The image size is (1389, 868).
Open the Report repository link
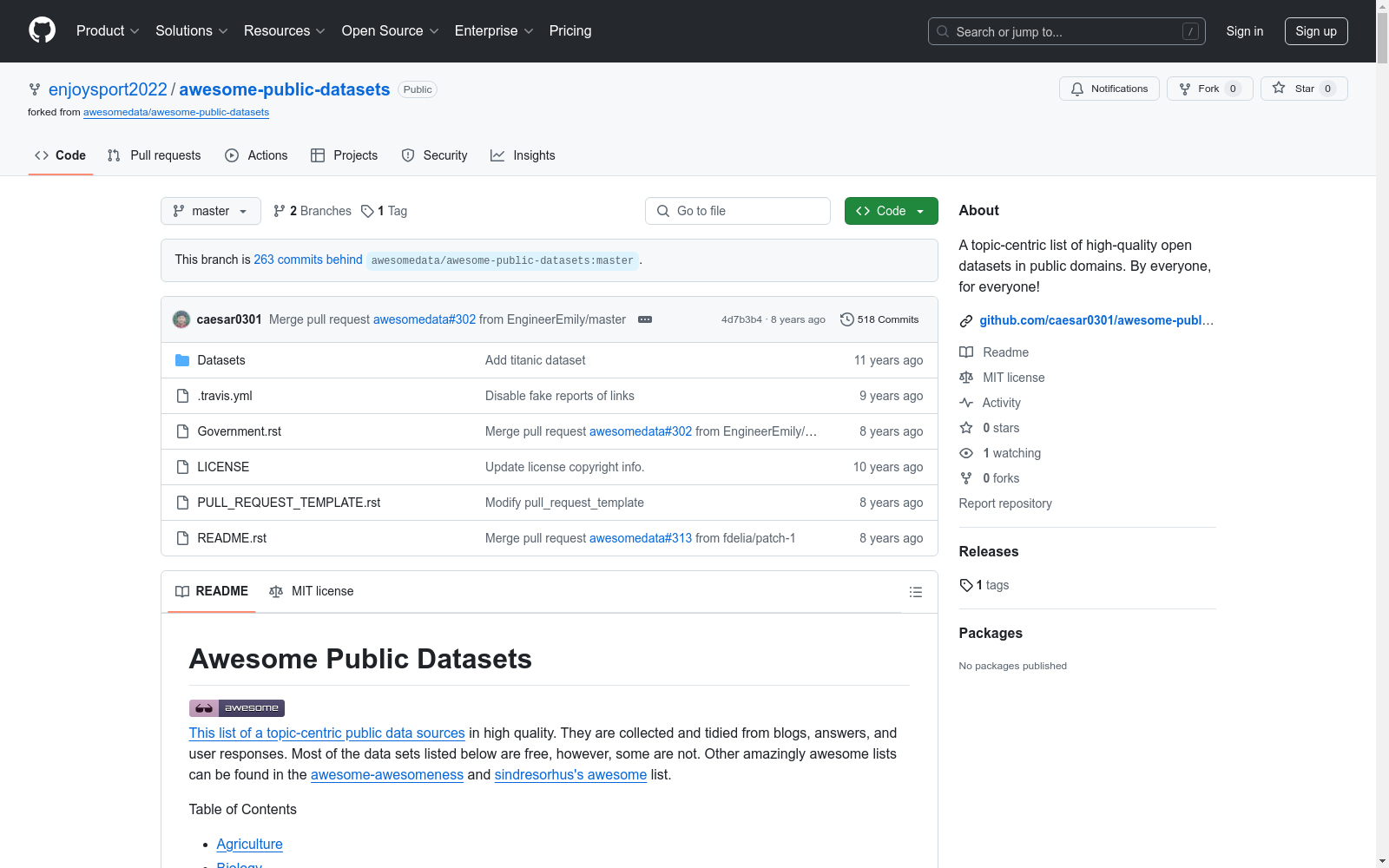pyautogui.click(x=1005, y=503)
